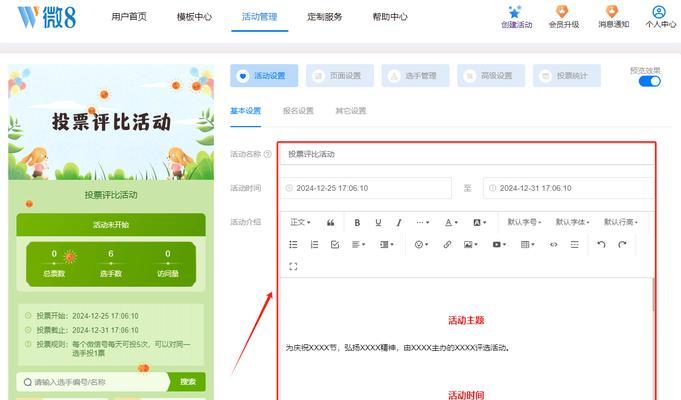Open the emoji picker dropdown
Viewport: 681px width, 400px height.
pos(421,245)
